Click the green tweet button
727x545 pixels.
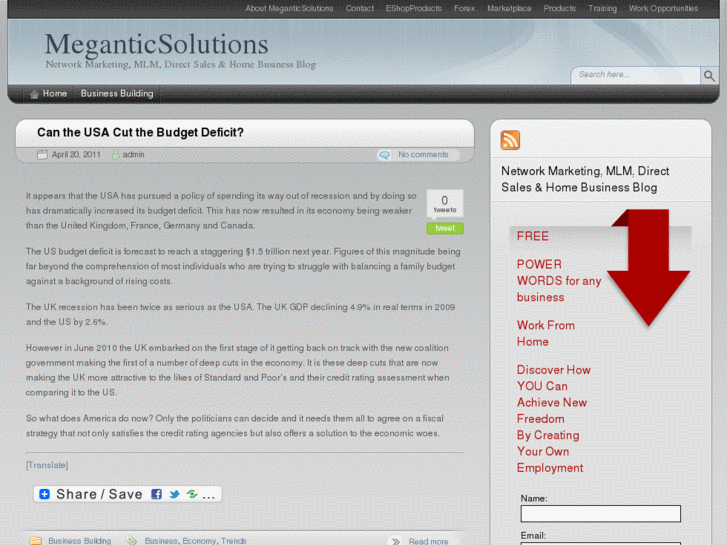click(445, 228)
